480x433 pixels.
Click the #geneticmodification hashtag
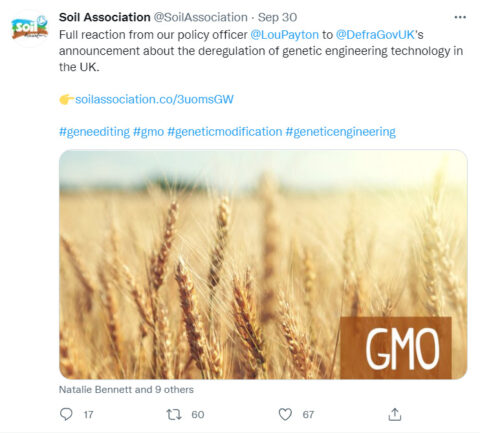(x=225, y=132)
